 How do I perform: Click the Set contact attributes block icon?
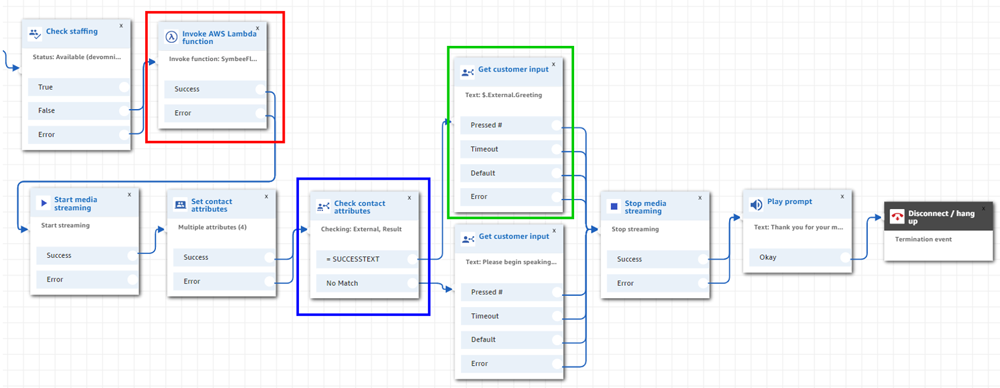(180, 204)
